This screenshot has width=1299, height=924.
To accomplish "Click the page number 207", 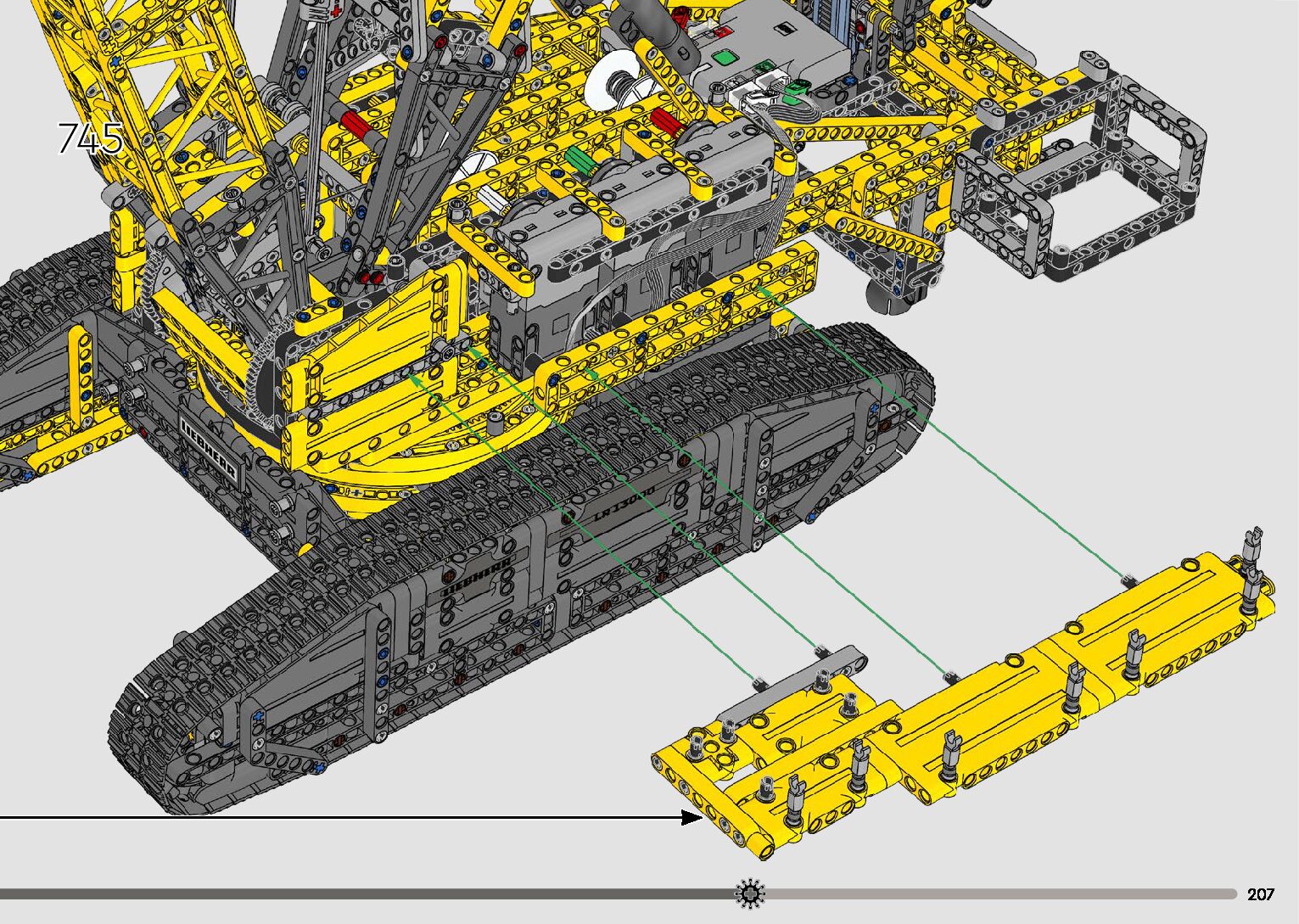I will coord(1260,894).
